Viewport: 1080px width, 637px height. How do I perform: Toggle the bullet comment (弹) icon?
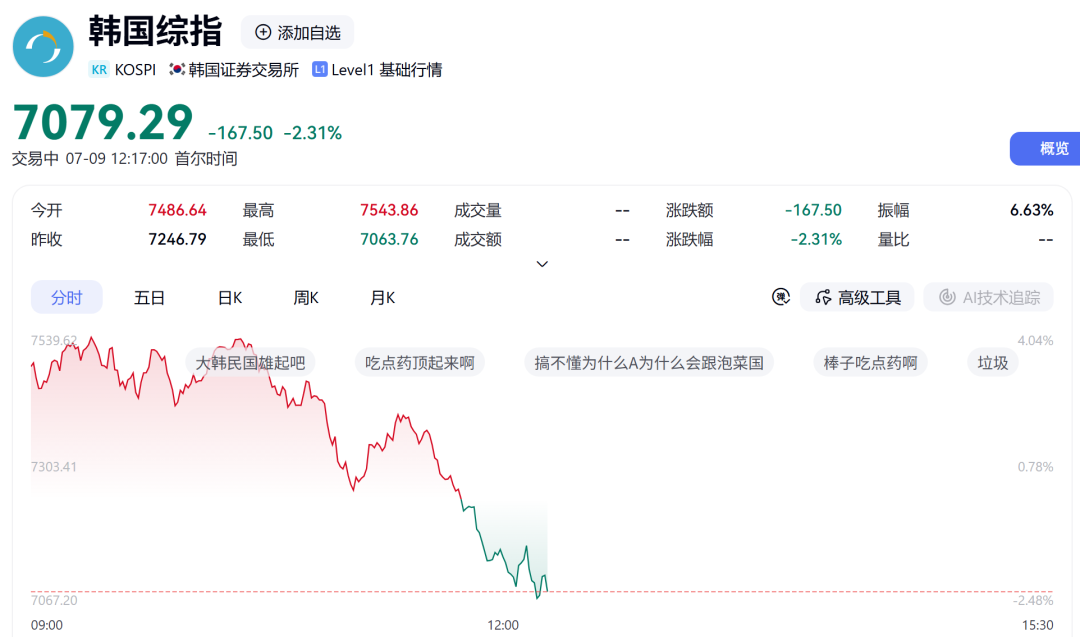coord(780,297)
